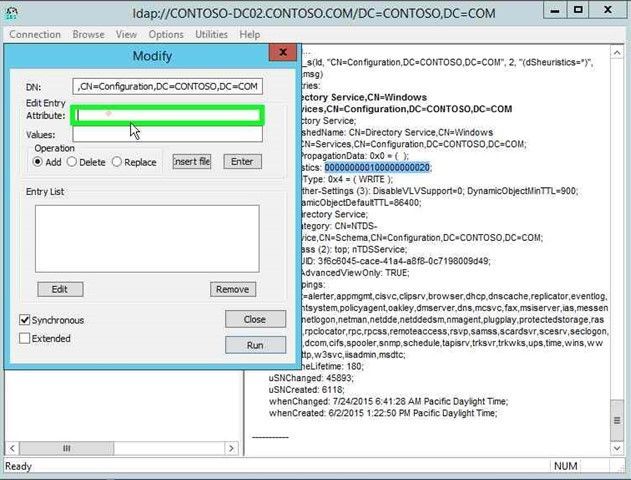This screenshot has width=631, height=480.
Task: Click highlighted dSHeuristics value 00000000100000000020
Action: pyautogui.click(x=377, y=167)
